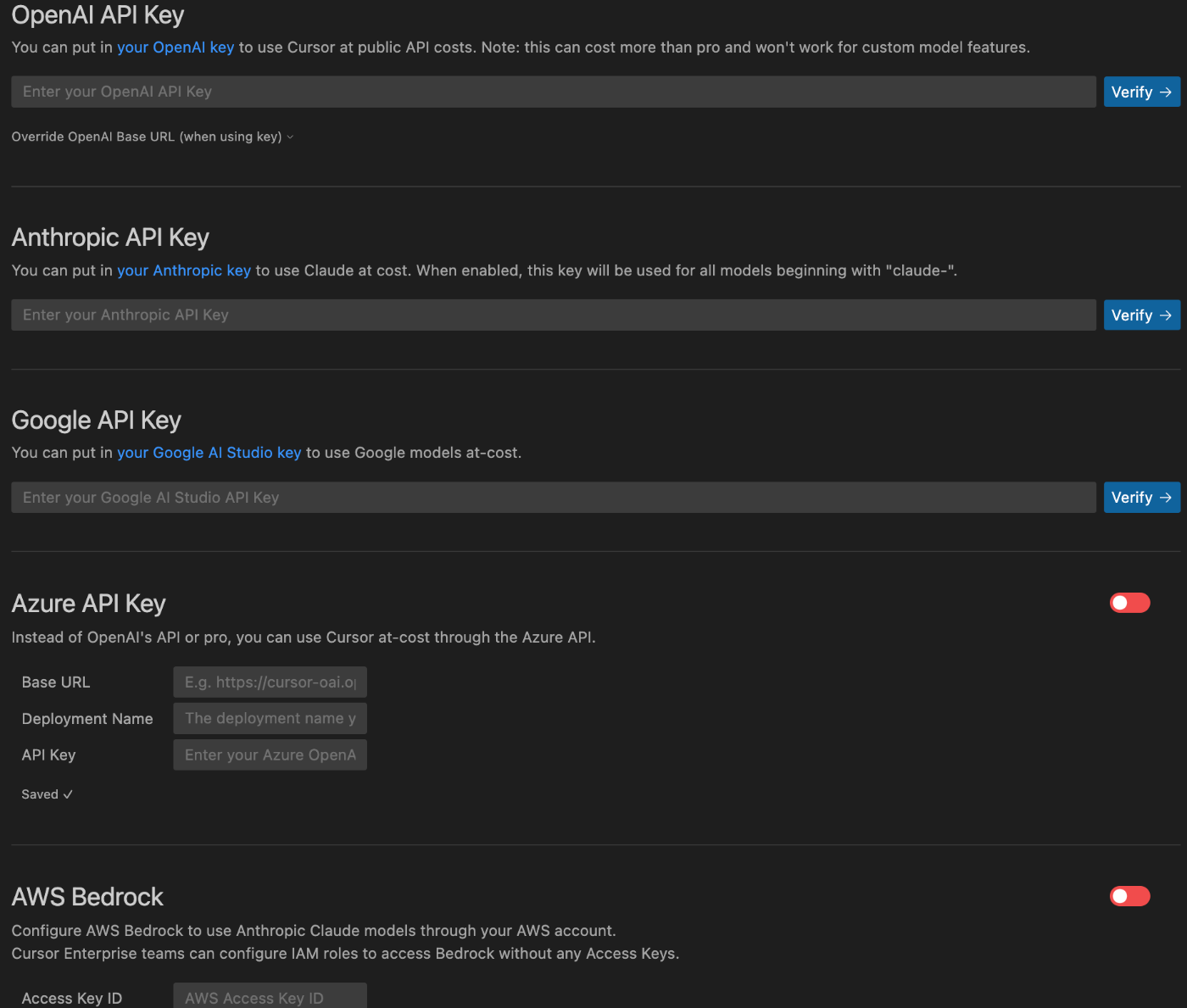
Task: Click the Azure API Key field
Action: click(x=270, y=755)
